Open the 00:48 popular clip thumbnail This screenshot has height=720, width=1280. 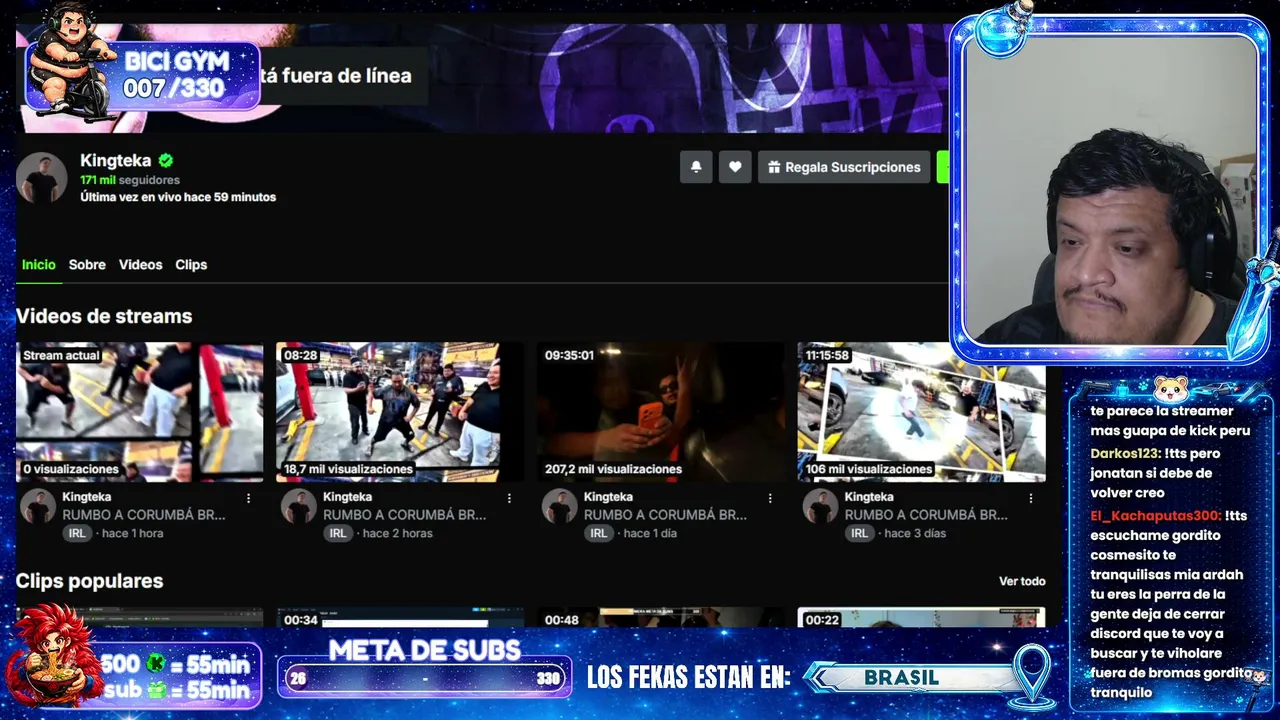(661, 618)
